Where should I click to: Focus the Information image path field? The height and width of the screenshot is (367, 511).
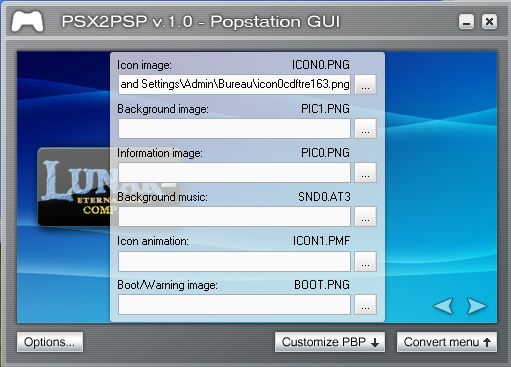[x=234, y=173]
